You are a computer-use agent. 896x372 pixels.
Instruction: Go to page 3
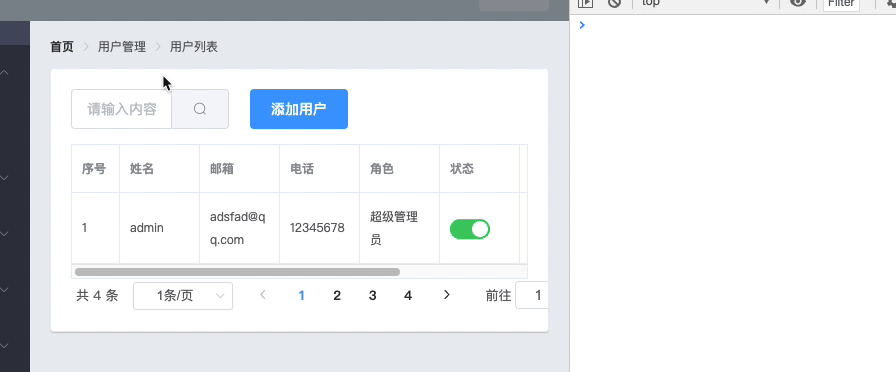373,295
